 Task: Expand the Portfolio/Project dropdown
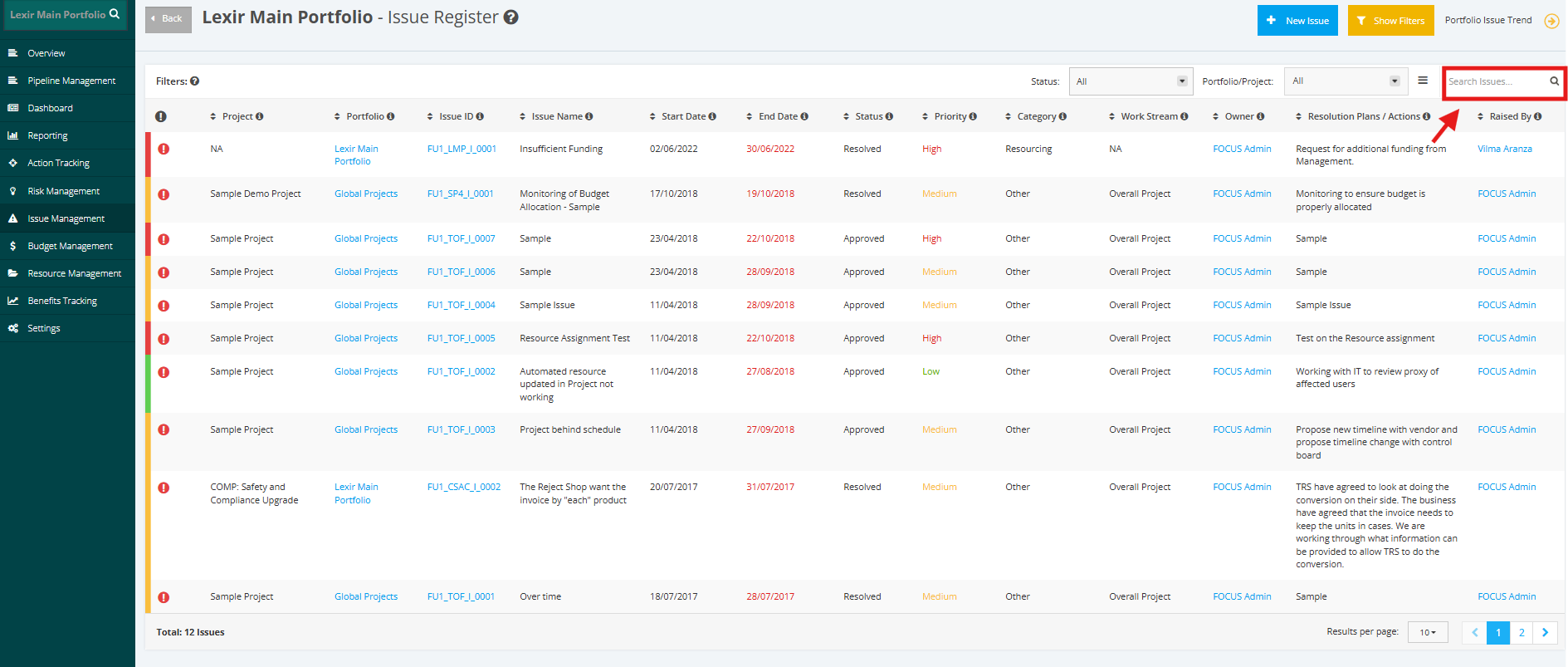1346,81
